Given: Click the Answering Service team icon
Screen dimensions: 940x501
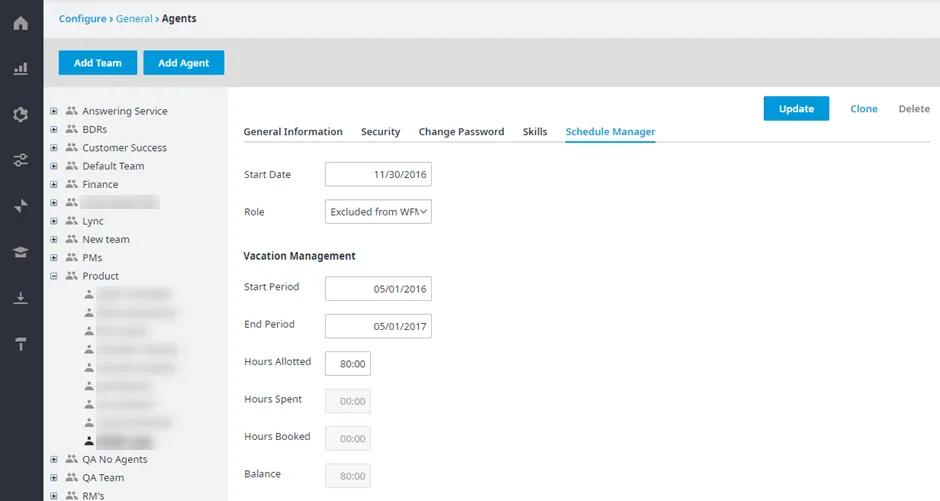Looking at the screenshot, I should [x=72, y=111].
